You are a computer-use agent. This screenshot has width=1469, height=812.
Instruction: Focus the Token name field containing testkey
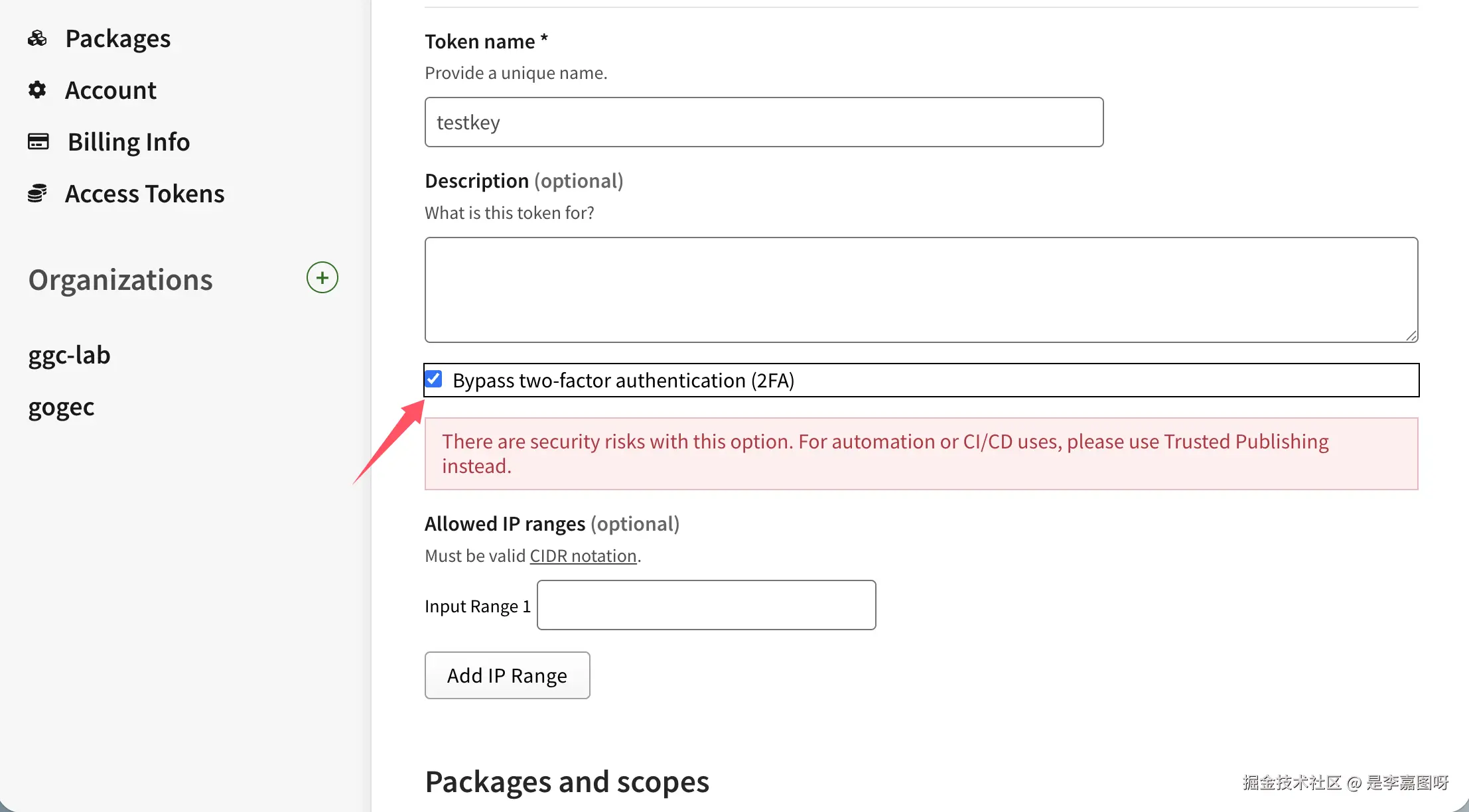(x=764, y=122)
